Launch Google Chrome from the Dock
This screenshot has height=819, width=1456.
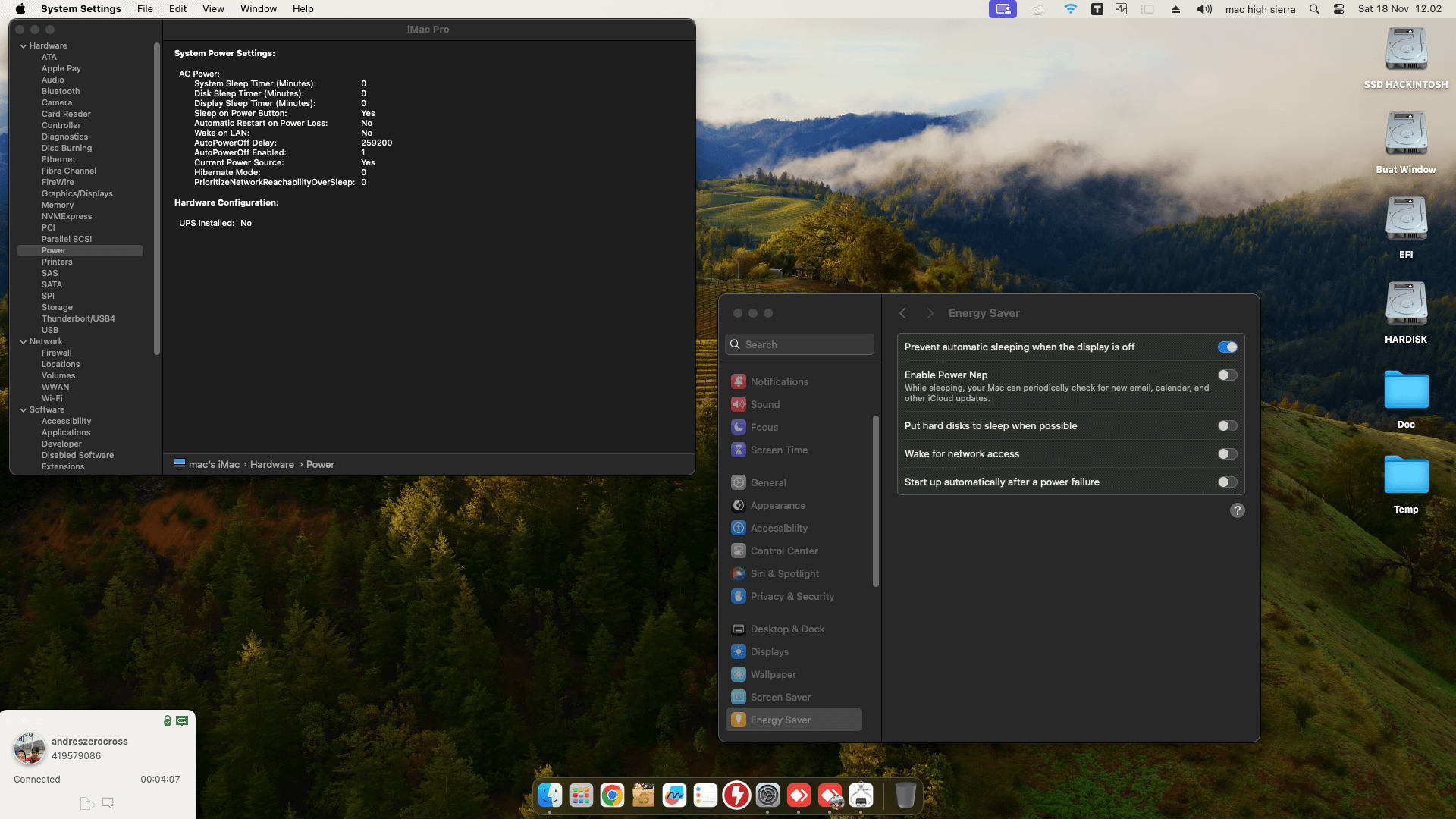pos(612,795)
